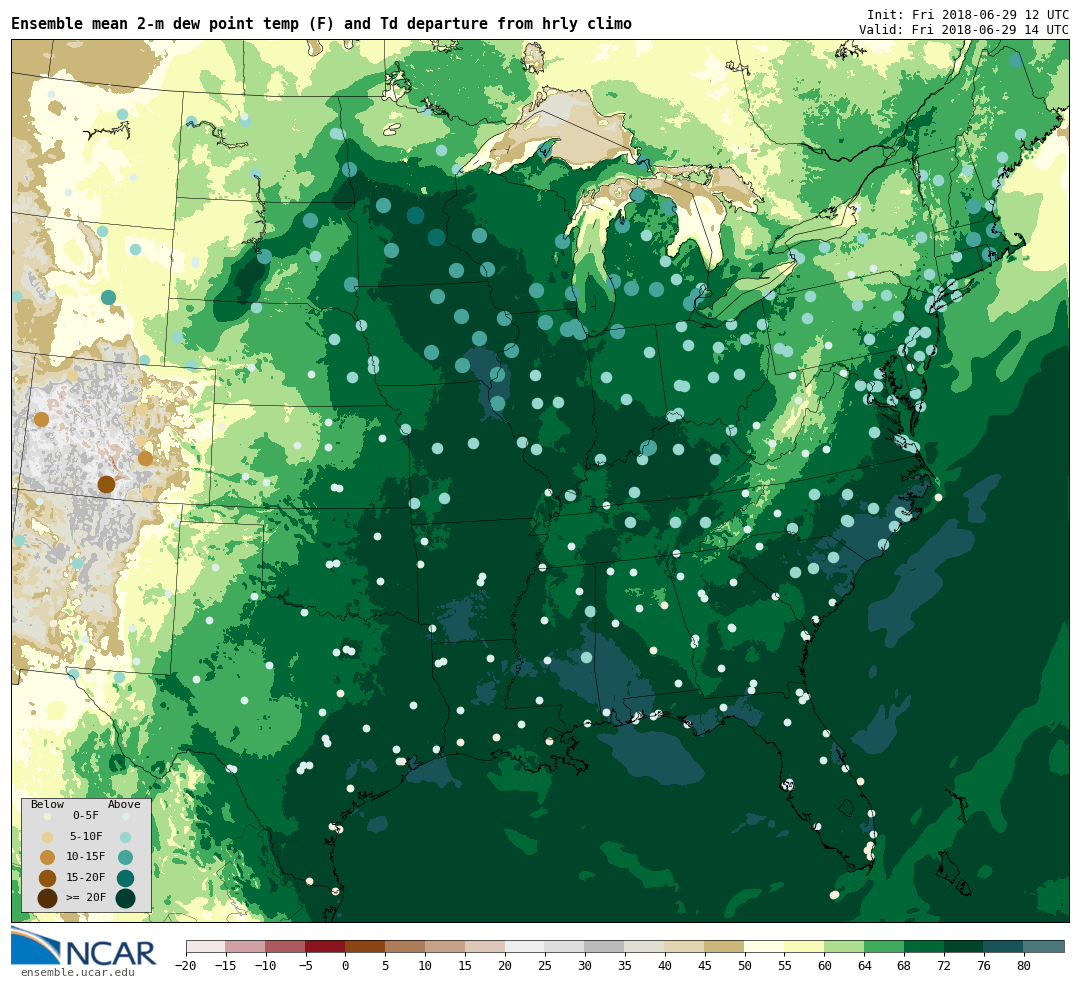Click the Above 15-20F dark teal legend circle

click(x=125, y=878)
